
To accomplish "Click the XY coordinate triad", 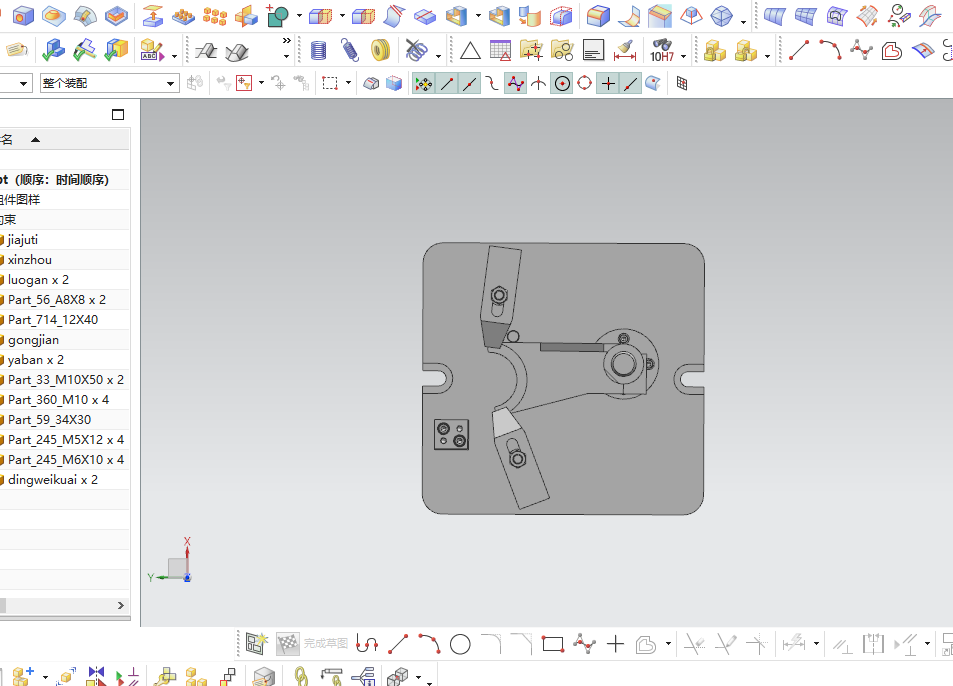I will (172, 562).
